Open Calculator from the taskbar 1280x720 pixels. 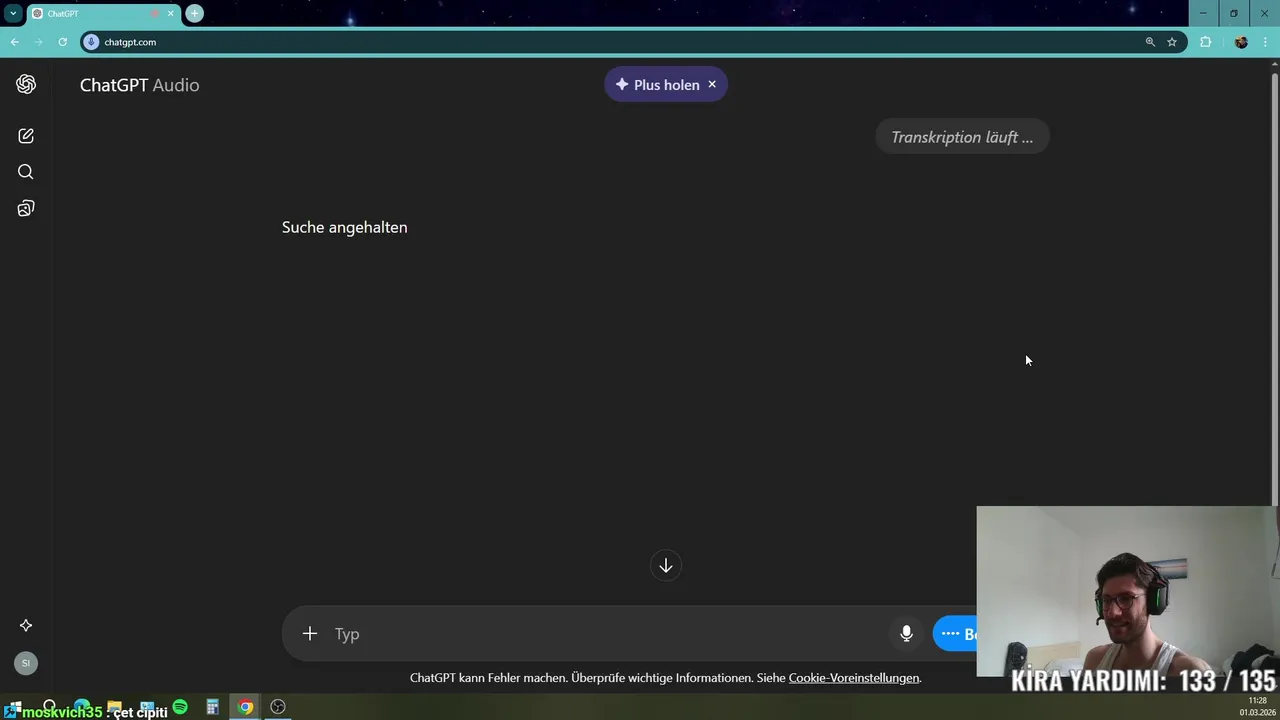(x=212, y=707)
